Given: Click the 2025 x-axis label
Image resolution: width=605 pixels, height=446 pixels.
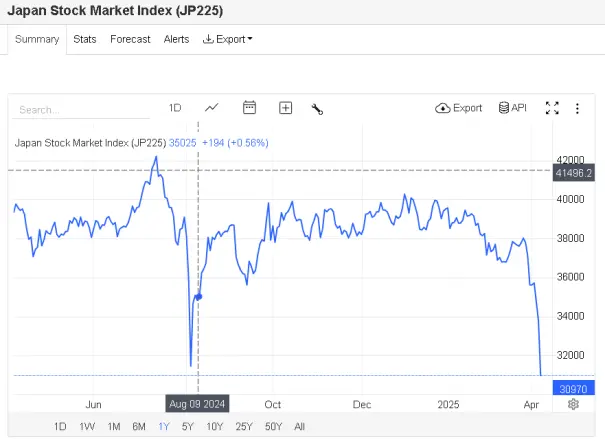Looking at the screenshot, I should coord(448,404).
